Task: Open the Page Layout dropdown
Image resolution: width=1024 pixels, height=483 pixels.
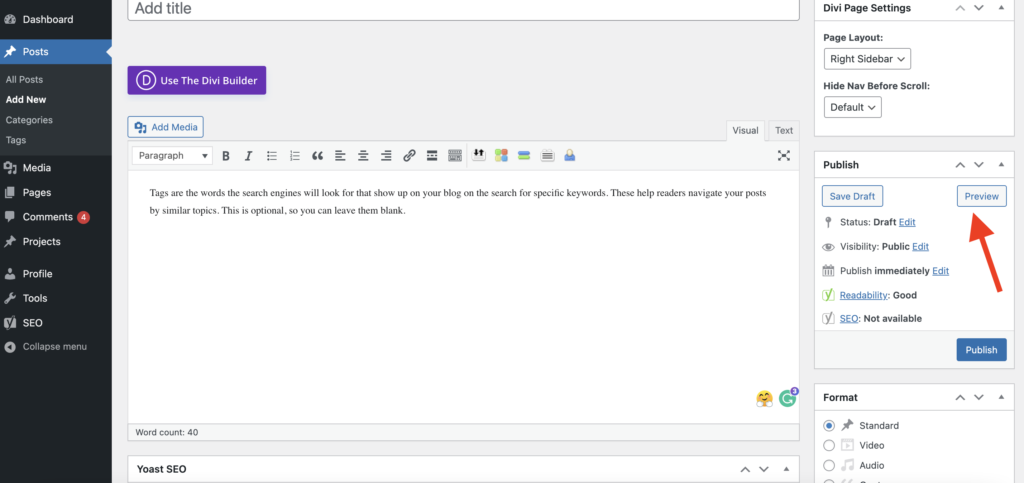Action: [x=866, y=59]
